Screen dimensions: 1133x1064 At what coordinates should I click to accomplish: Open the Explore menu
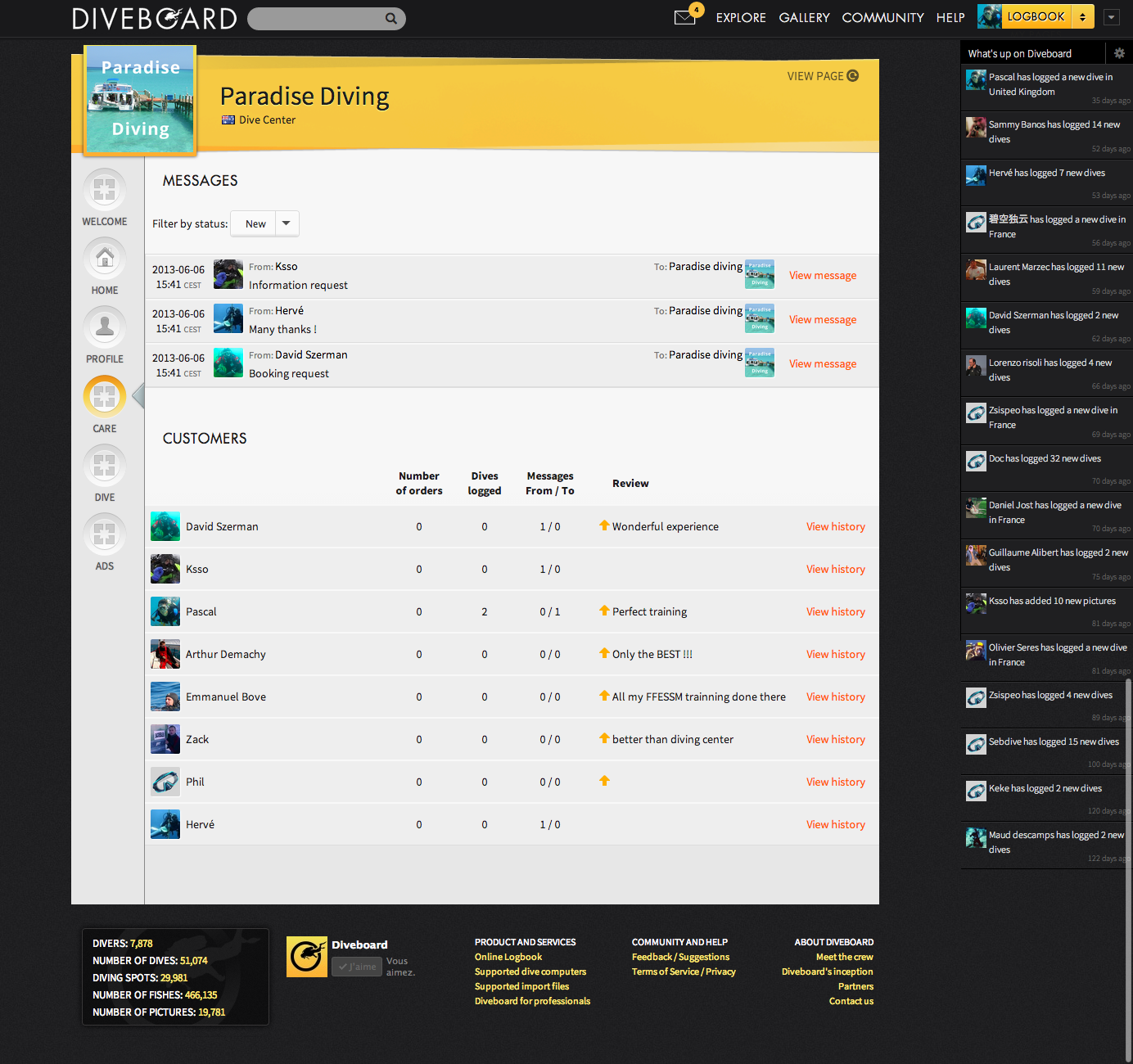[741, 17]
